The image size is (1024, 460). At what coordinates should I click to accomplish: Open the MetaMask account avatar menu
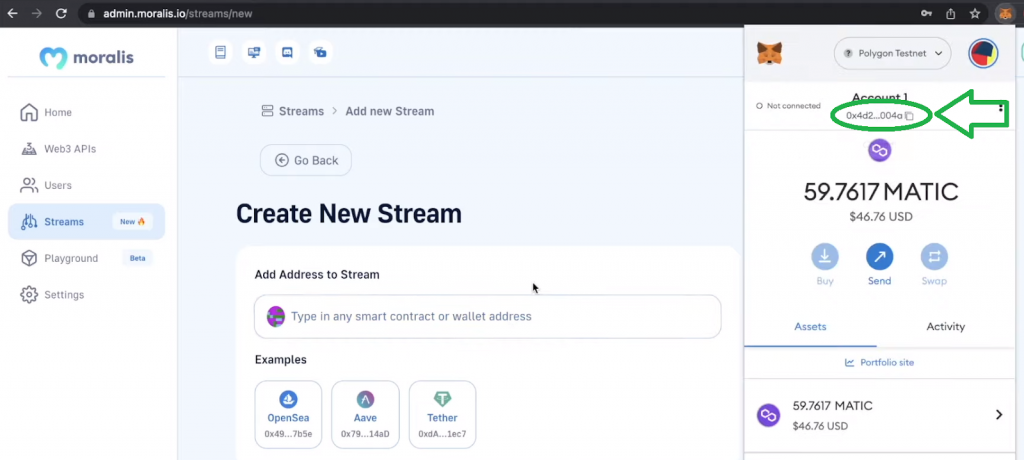(x=983, y=54)
